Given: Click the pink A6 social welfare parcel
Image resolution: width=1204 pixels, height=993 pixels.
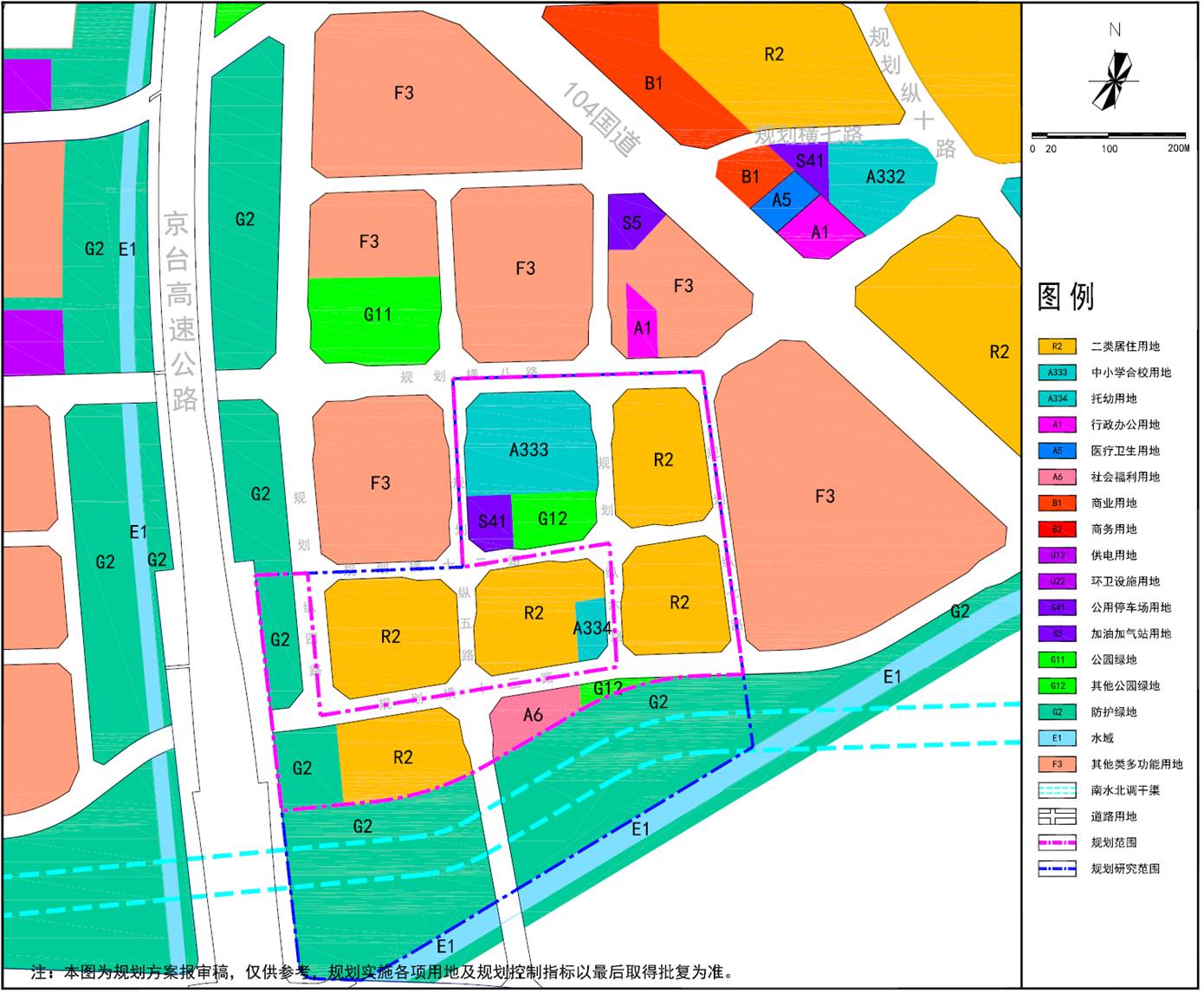Looking at the screenshot, I should click(x=530, y=717).
